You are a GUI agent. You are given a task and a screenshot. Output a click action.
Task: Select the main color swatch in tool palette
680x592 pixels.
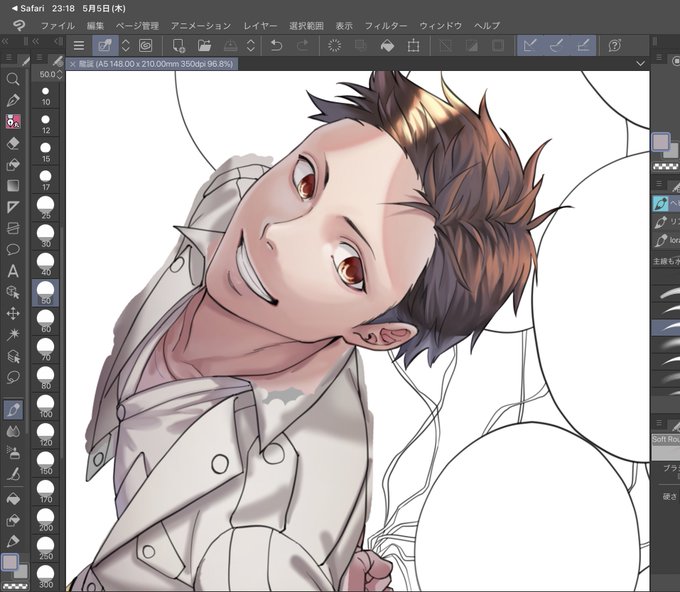click(x=10, y=563)
